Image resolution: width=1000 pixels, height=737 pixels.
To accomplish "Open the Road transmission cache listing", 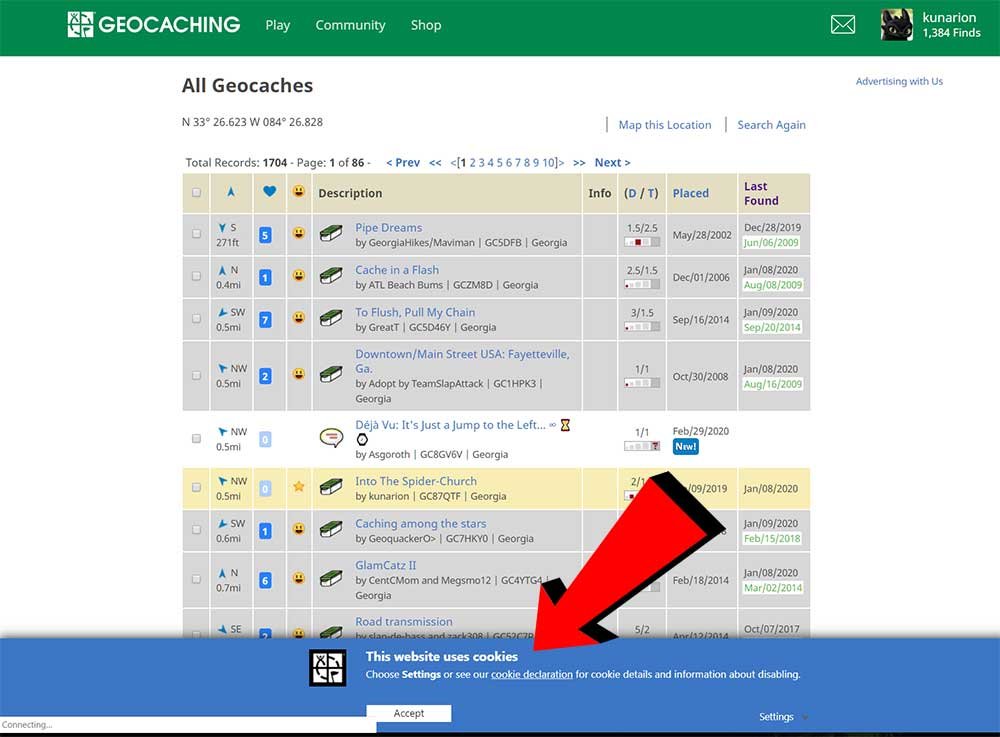I will pos(404,622).
